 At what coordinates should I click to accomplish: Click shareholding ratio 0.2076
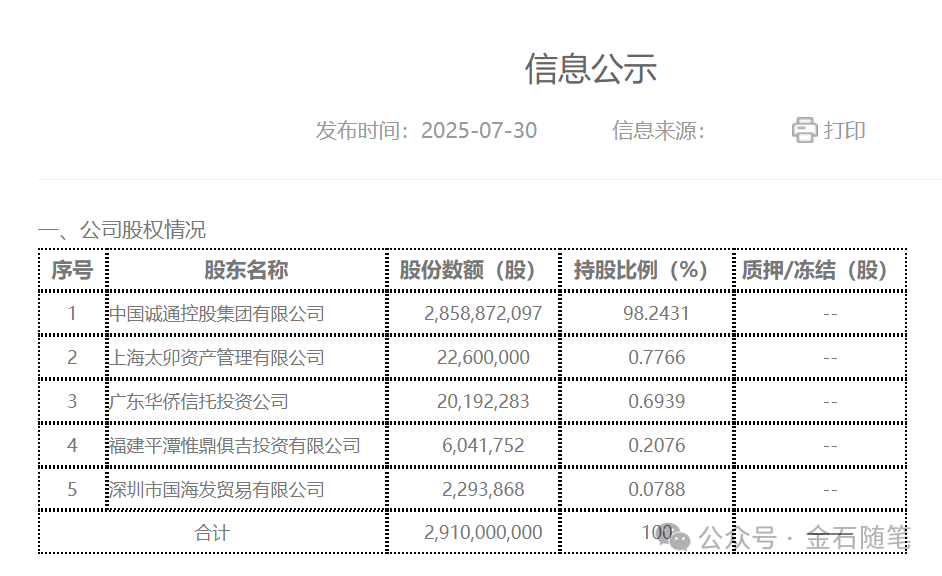(x=657, y=445)
